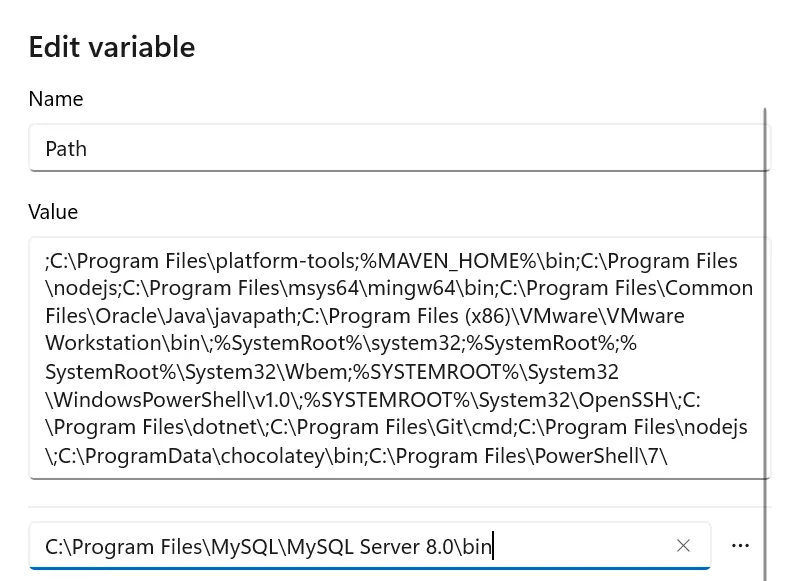This screenshot has width=785, height=581.
Task: Click the Edit variable heading
Action: [x=112, y=47]
